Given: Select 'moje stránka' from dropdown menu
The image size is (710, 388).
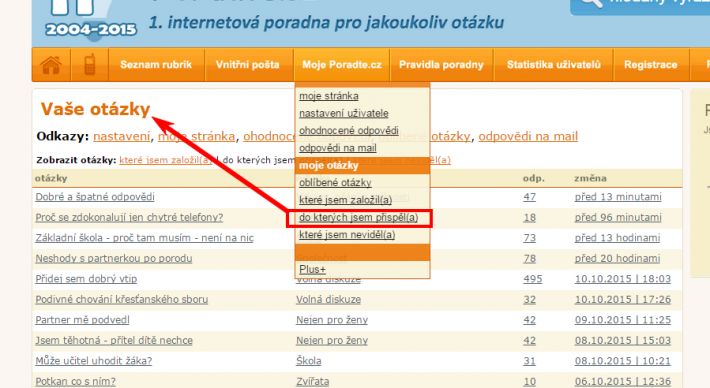Looking at the screenshot, I should click(x=329, y=96).
